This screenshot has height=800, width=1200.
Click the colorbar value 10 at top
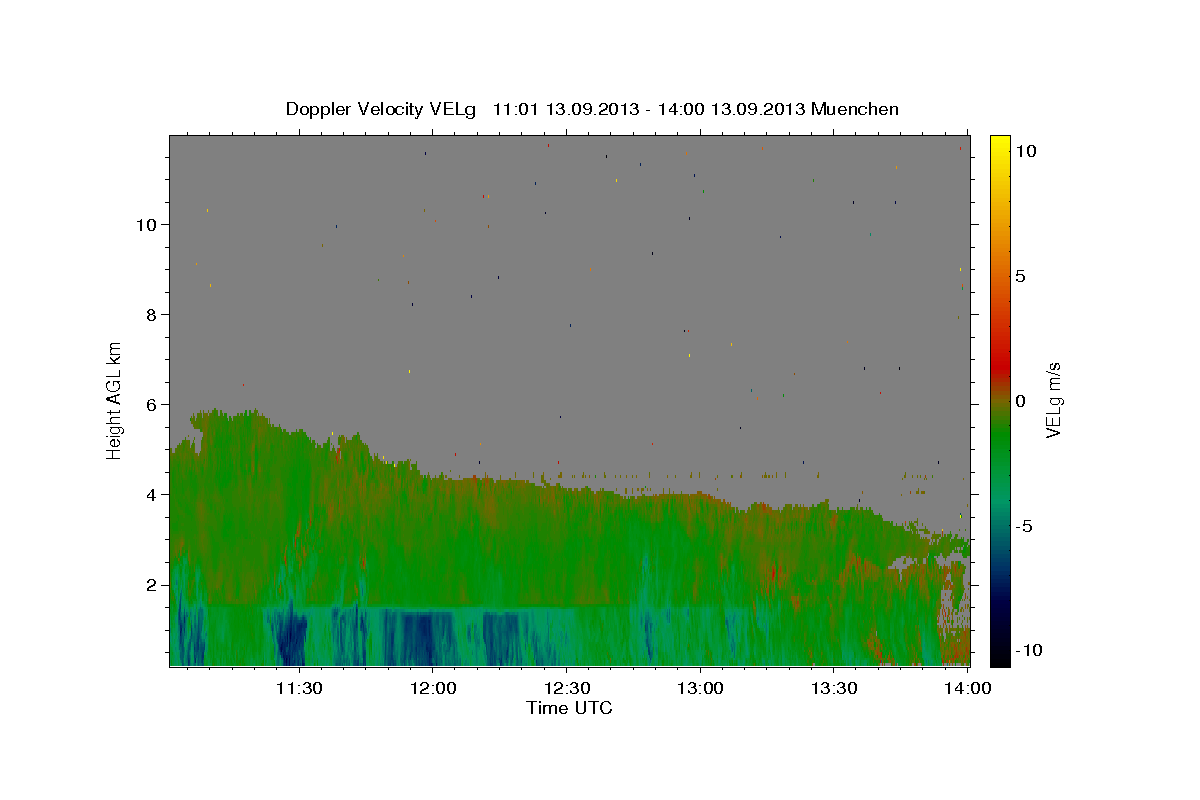(x=1025, y=150)
